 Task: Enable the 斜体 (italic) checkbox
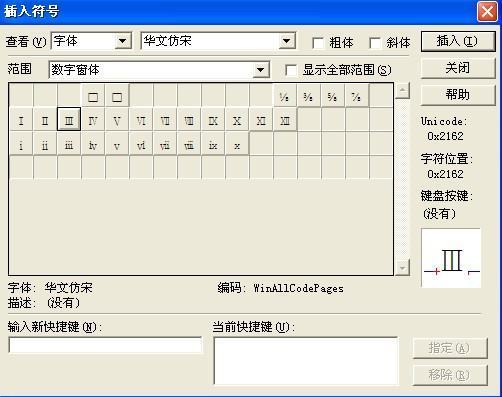coord(375,43)
